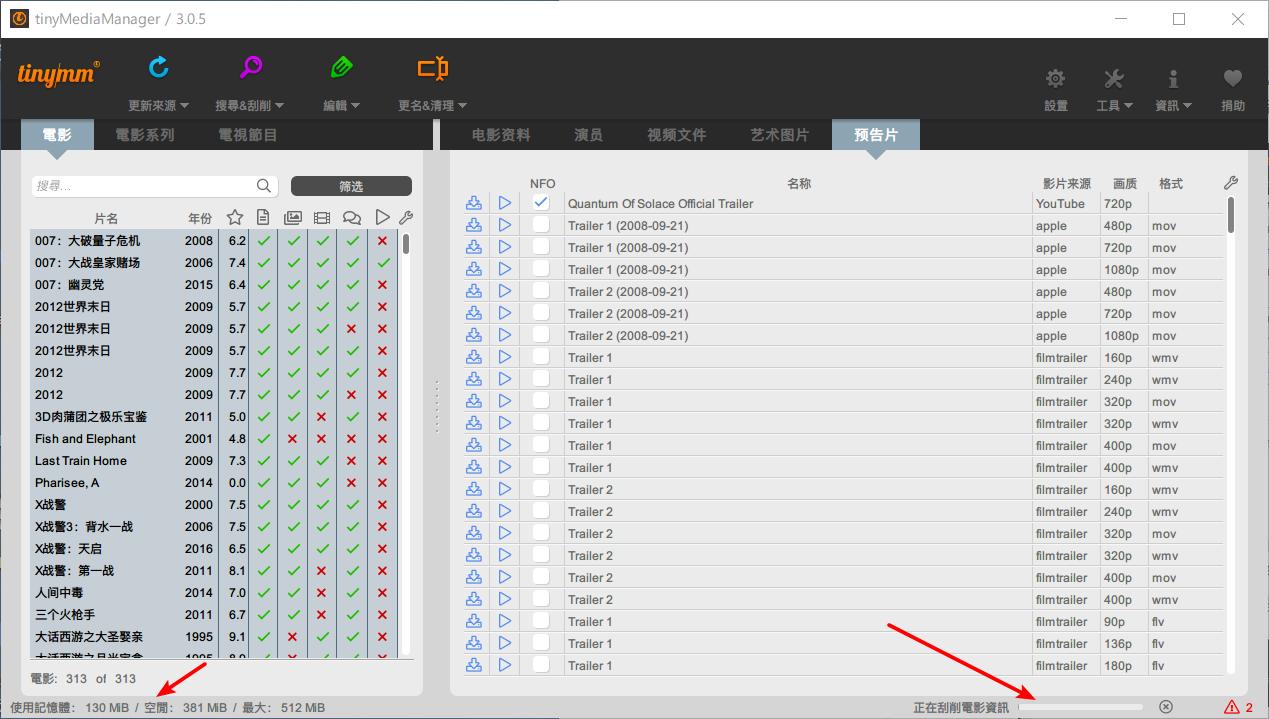Switch to the 電影 tab
This screenshot has height=719, width=1269.
coord(57,135)
